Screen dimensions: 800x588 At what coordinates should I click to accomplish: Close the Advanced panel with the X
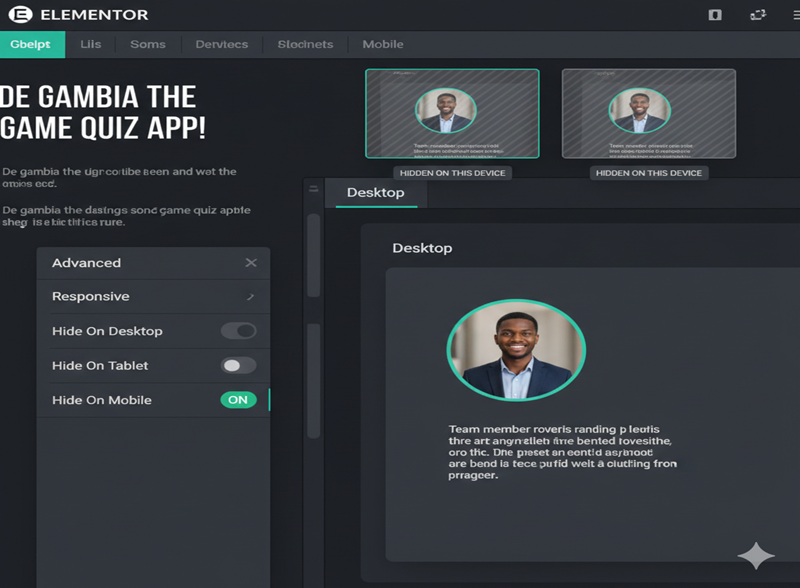pos(251,263)
